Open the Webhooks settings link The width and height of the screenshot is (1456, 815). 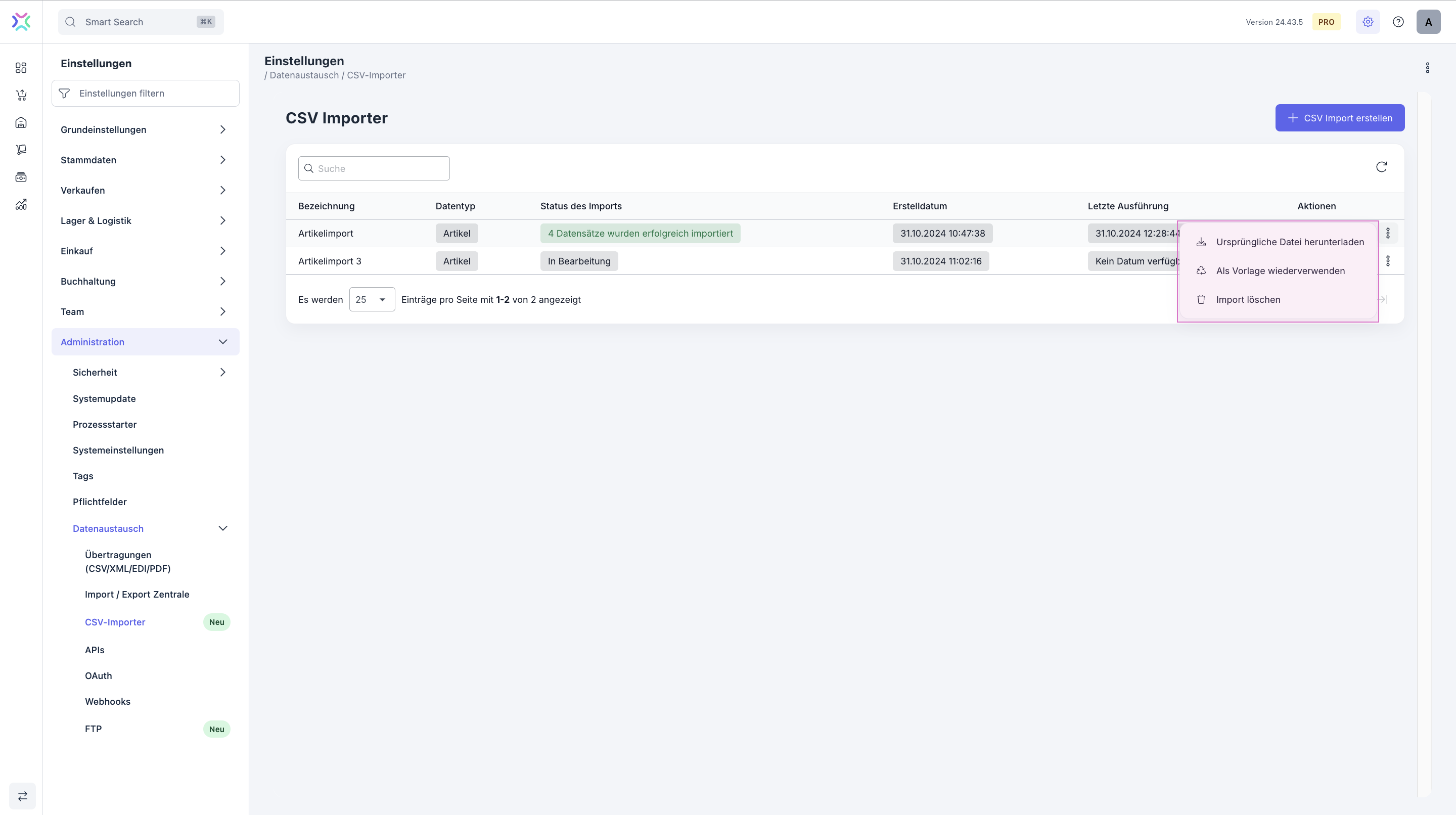point(107,701)
